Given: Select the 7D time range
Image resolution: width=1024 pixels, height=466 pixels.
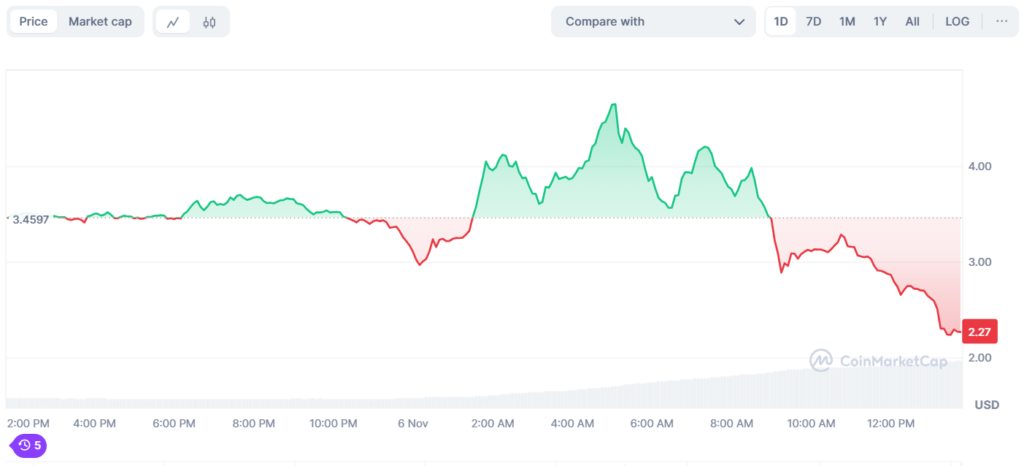Looking at the screenshot, I should tap(813, 22).
